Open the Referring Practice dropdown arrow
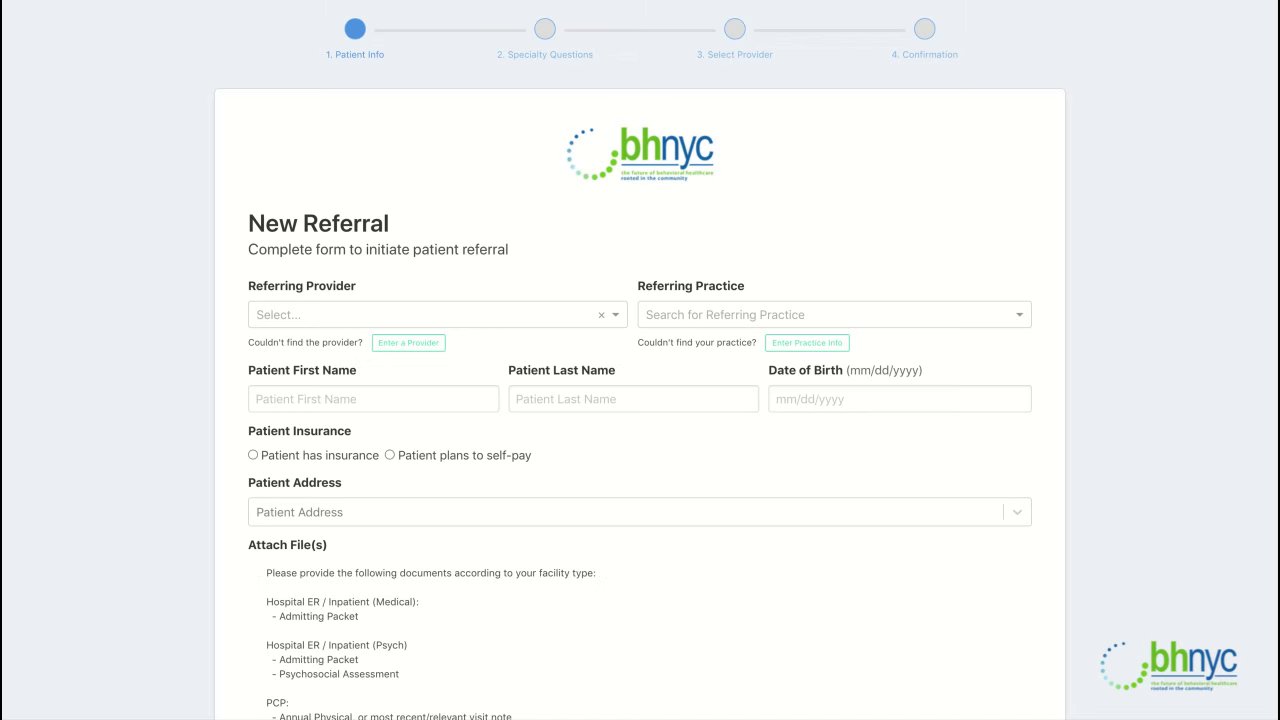Screen dimensions: 1280x720 1019,315
